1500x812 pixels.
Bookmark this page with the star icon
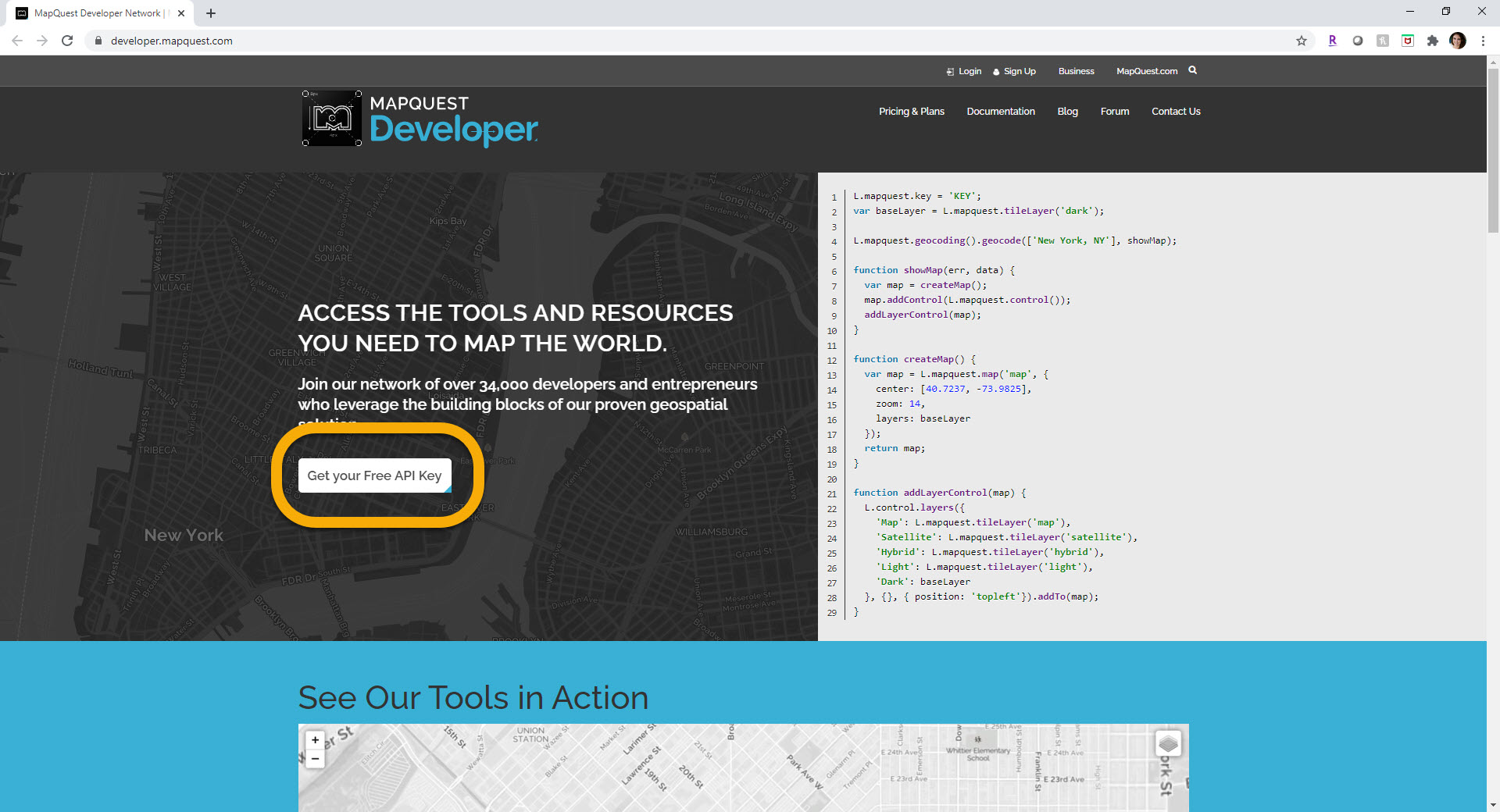(1302, 41)
